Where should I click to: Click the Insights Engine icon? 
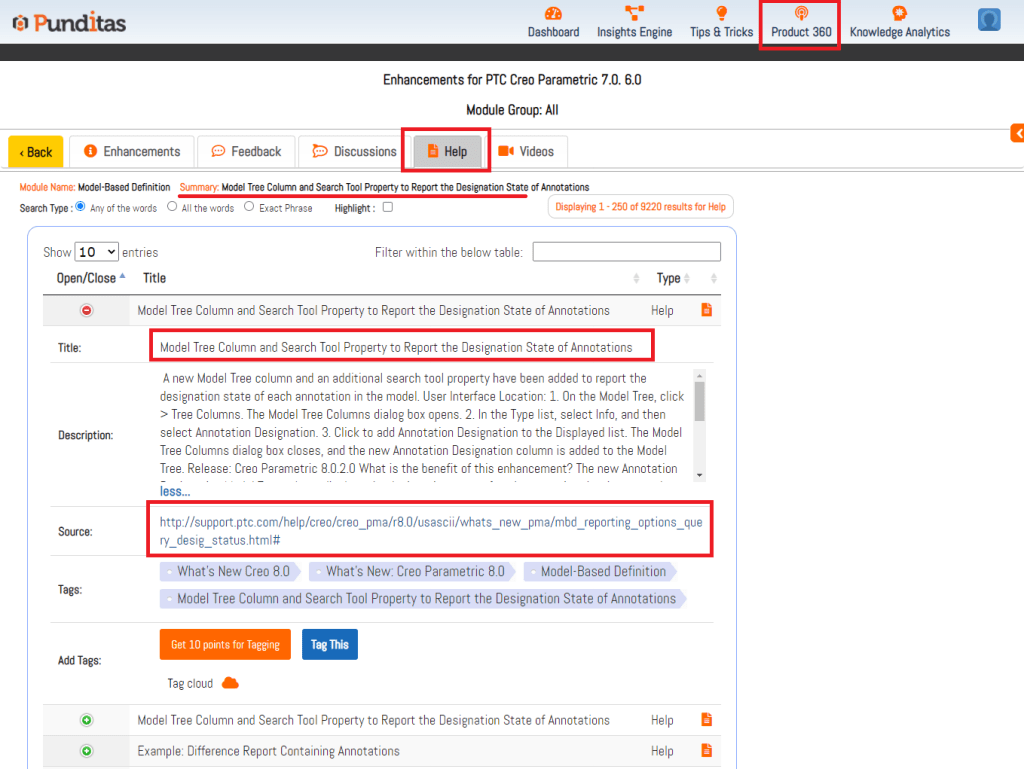pyautogui.click(x=634, y=14)
